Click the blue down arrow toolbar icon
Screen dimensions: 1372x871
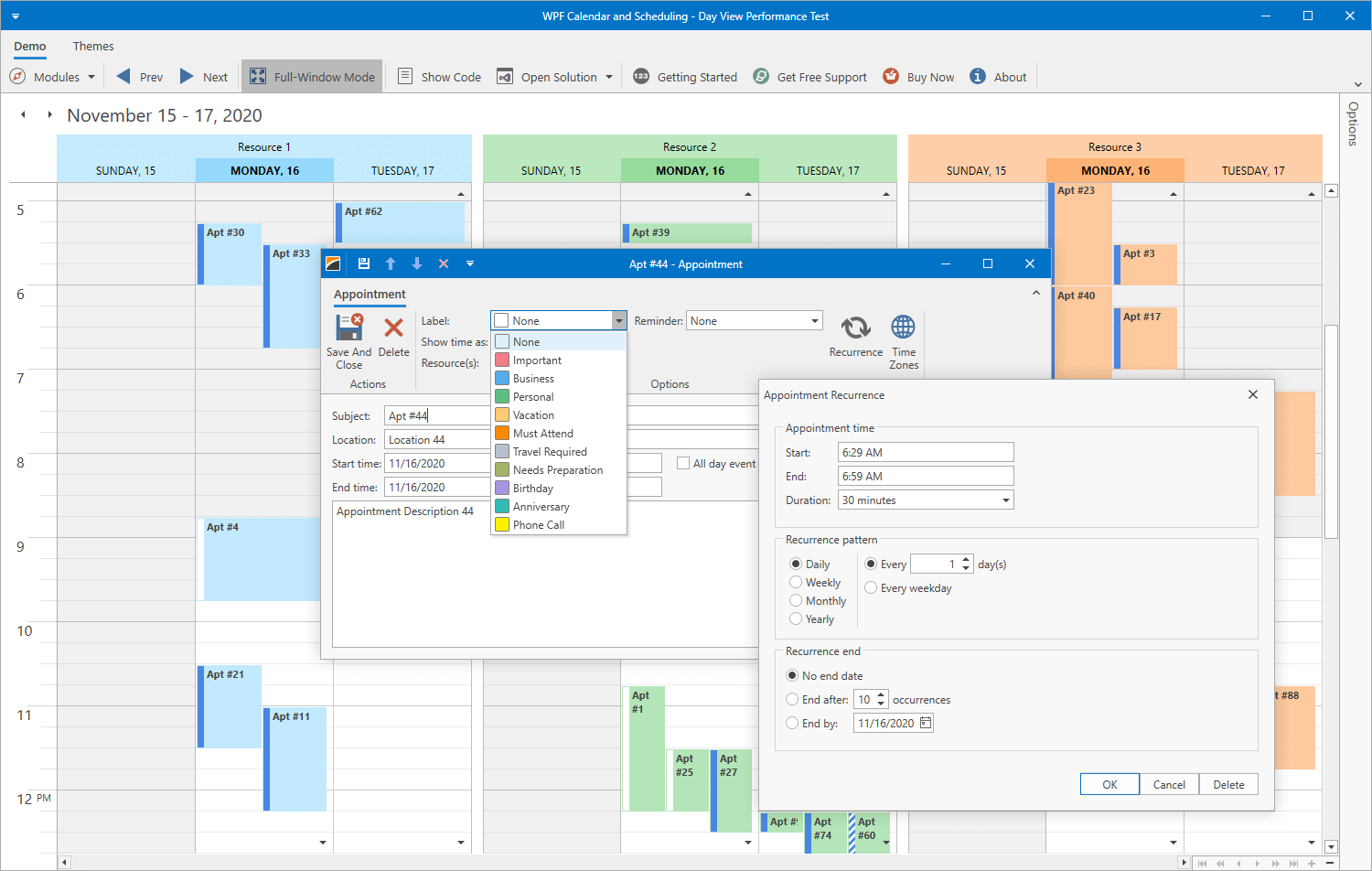click(x=417, y=263)
